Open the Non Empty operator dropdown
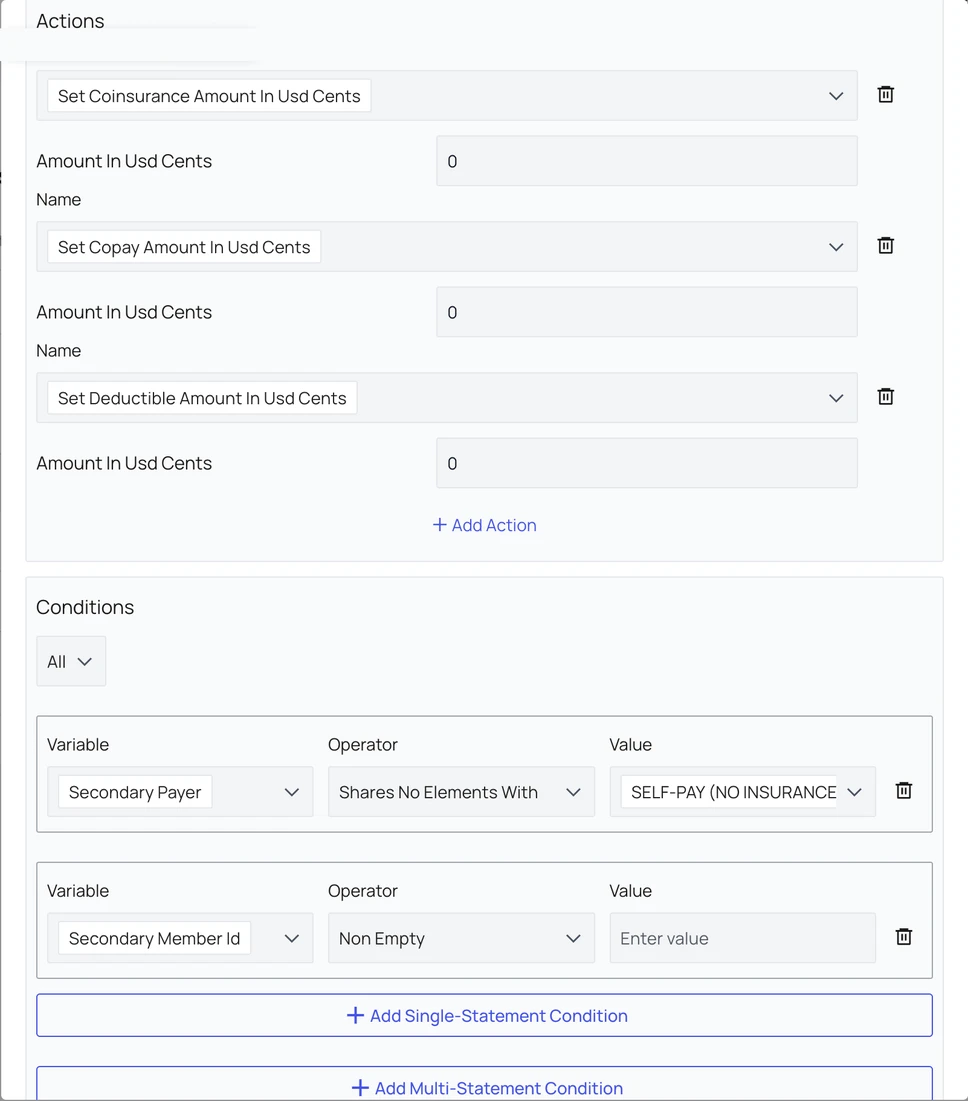Screen dimensions: 968x1101 click(461, 938)
